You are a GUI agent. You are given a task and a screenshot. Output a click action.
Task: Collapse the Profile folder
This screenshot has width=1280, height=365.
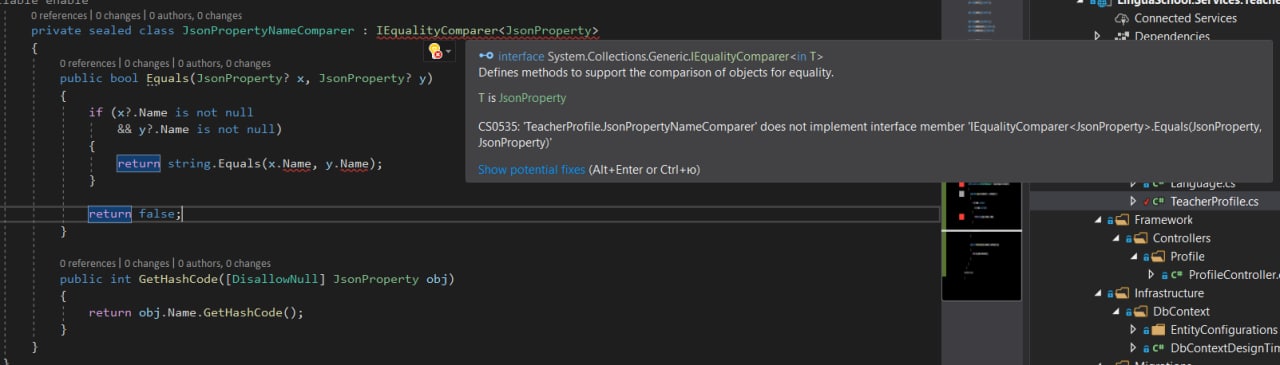(1133, 257)
